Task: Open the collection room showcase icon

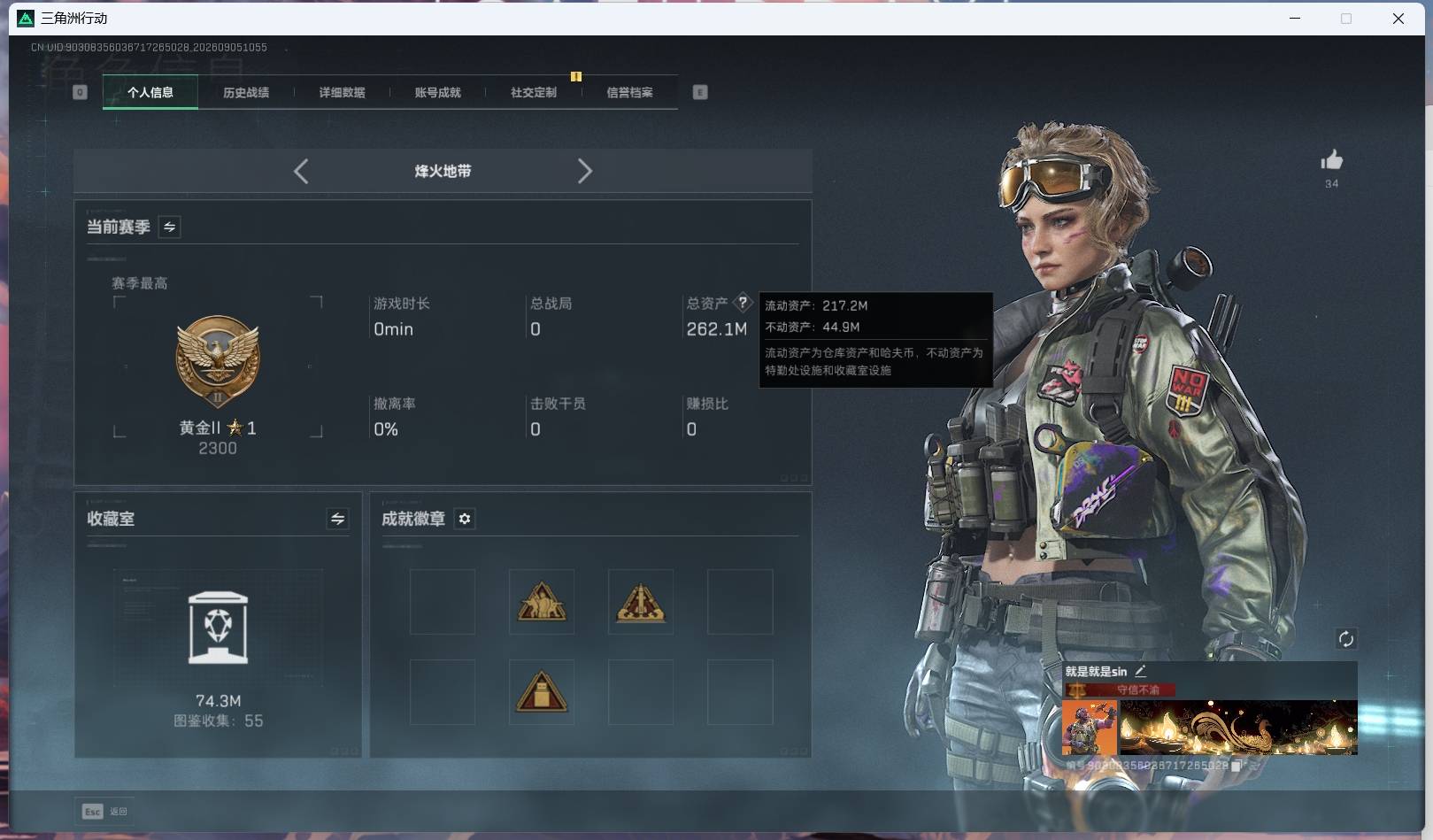Action: point(218,628)
